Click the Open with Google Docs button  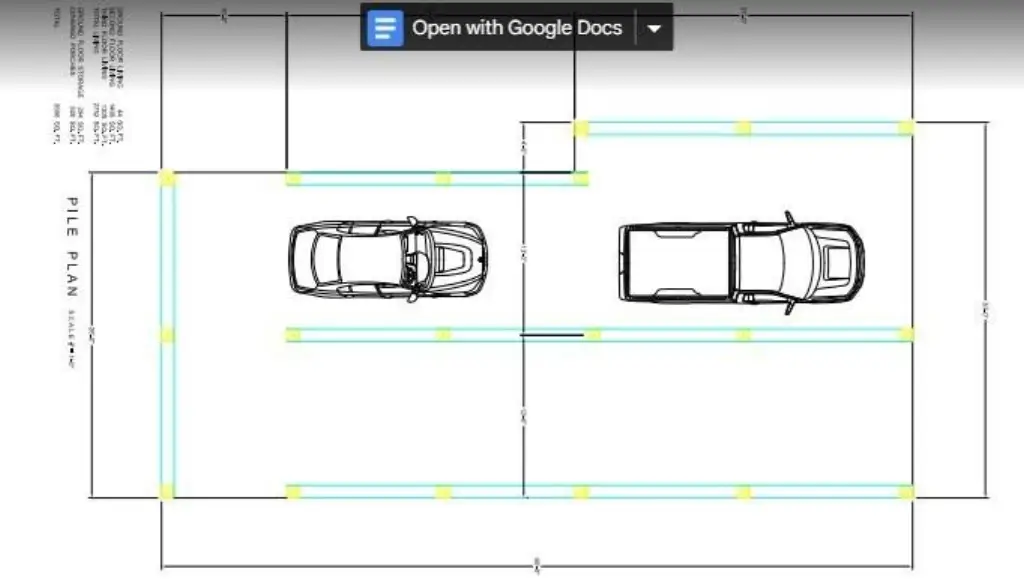[x=516, y=27]
